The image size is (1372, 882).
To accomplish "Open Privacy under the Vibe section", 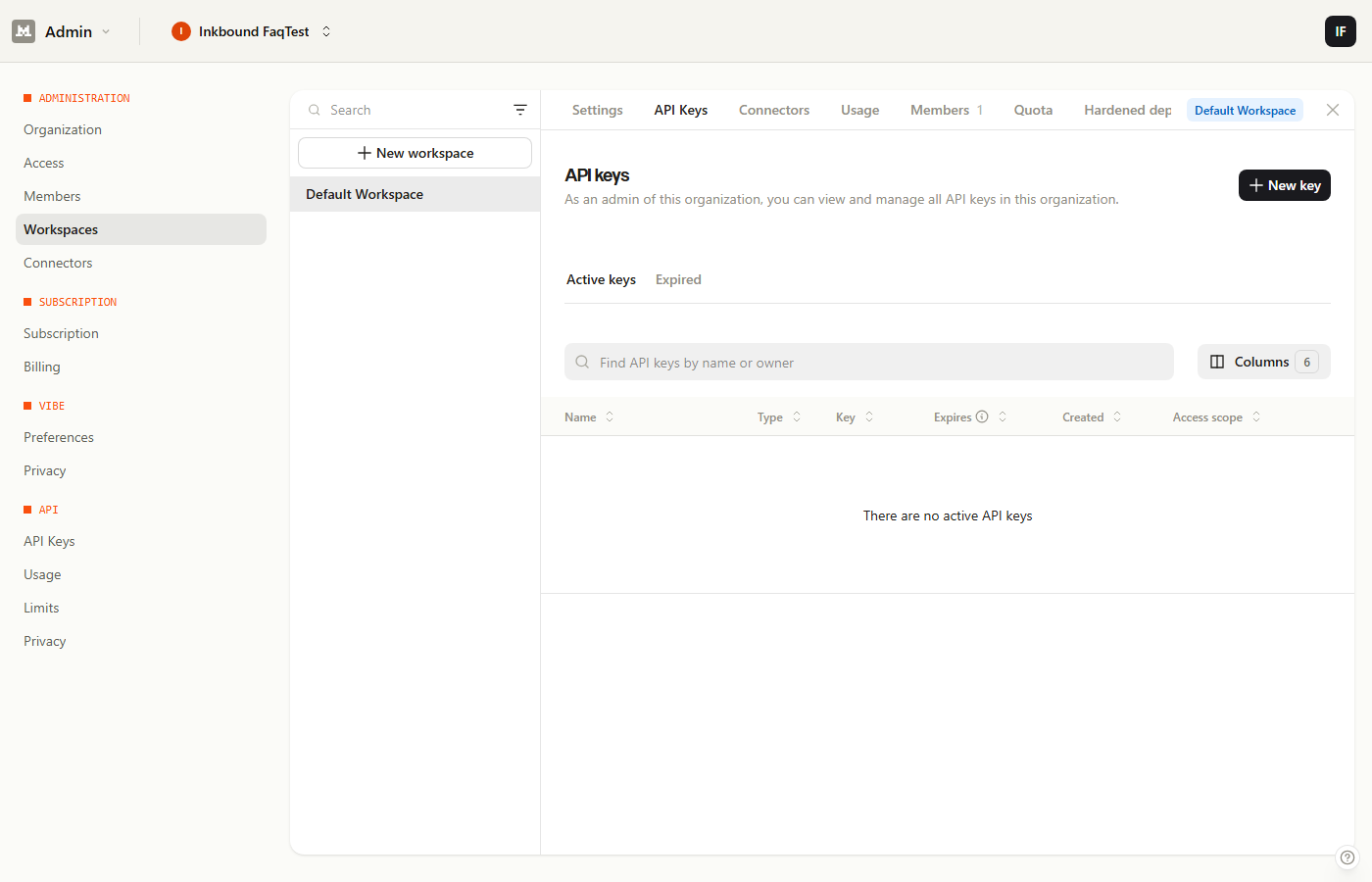I will (45, 470).
